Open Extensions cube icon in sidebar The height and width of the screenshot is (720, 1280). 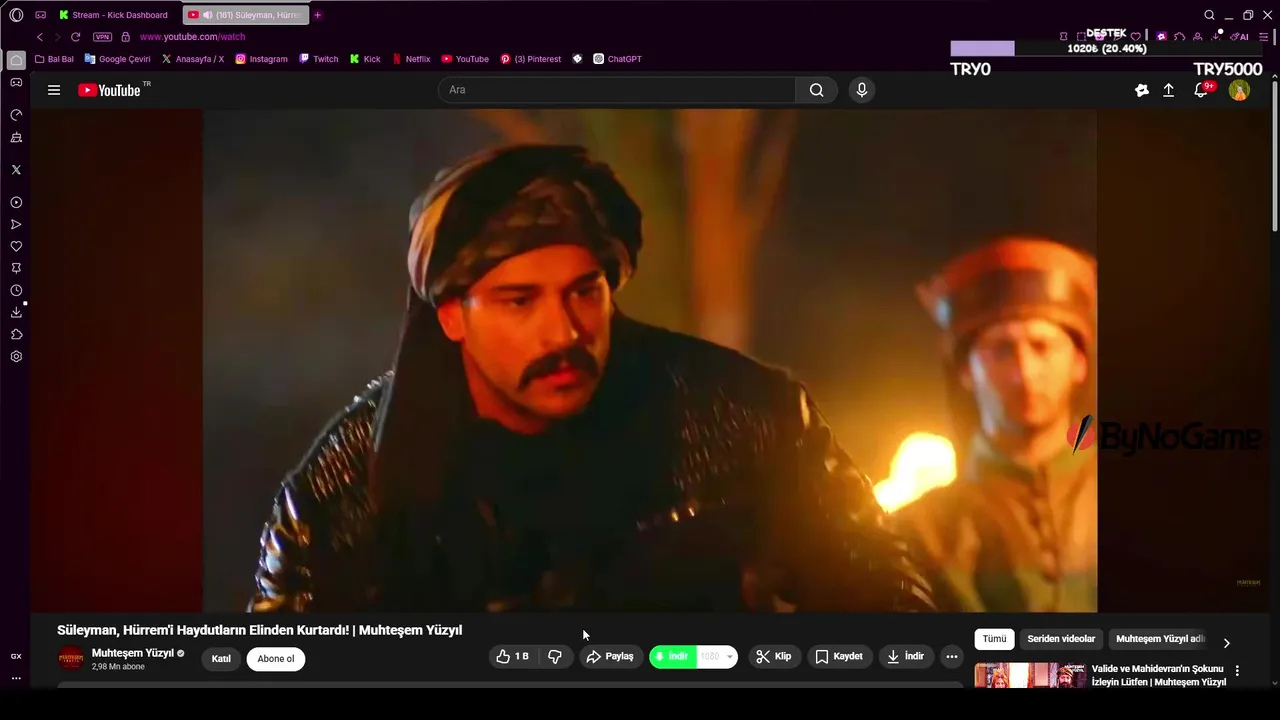click(x=16, y=335)
